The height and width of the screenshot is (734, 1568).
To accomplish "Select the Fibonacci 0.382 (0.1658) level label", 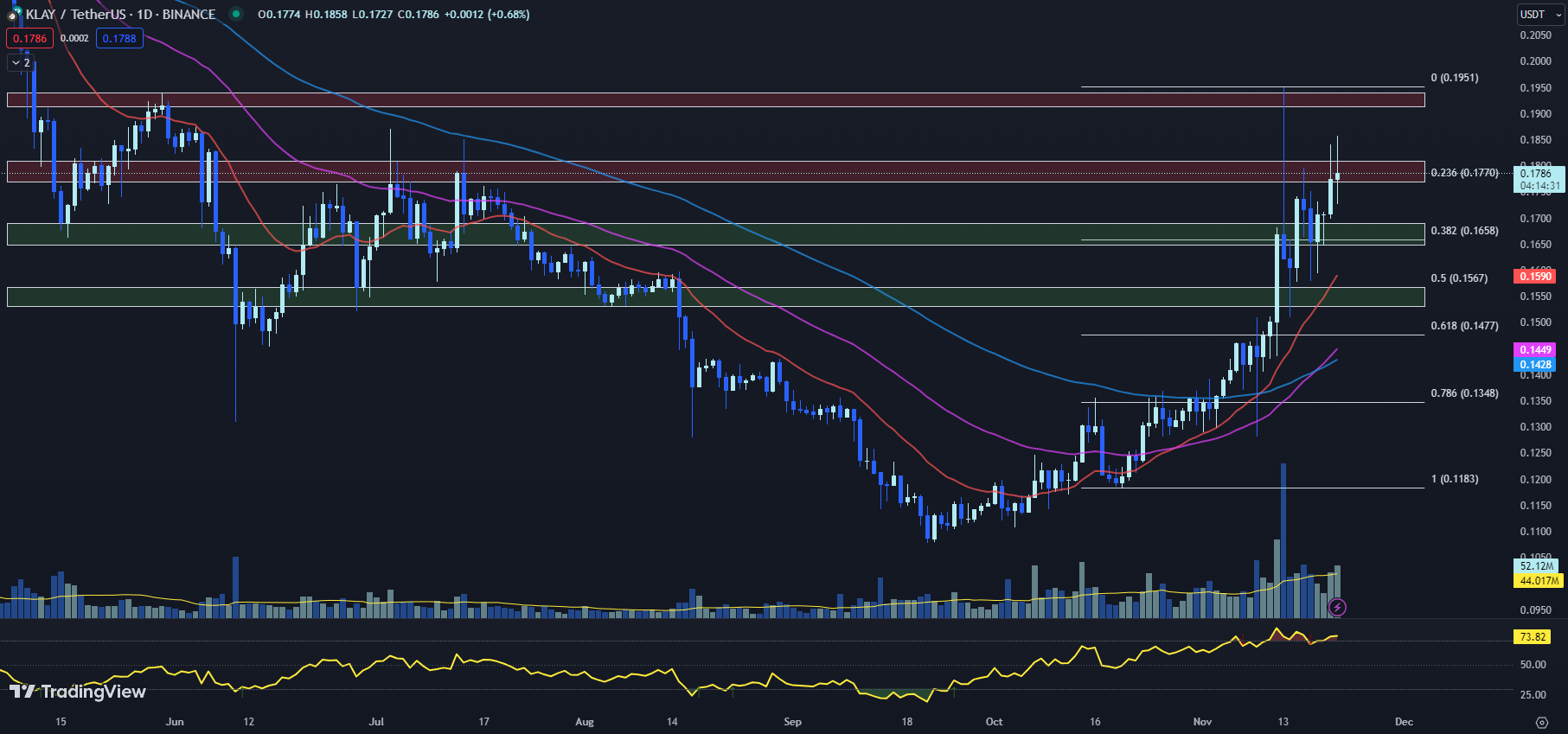I will click(1464, 231).
